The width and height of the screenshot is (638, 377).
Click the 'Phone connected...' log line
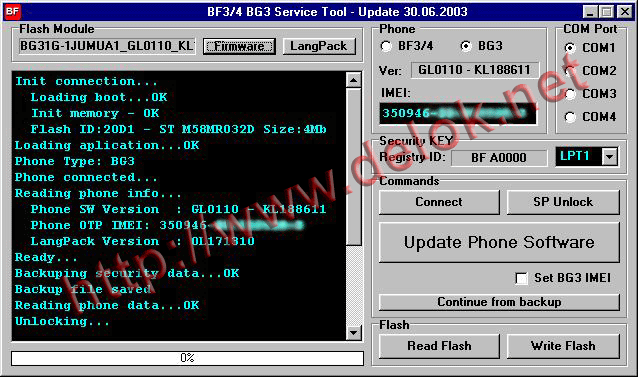click(86, 177)
